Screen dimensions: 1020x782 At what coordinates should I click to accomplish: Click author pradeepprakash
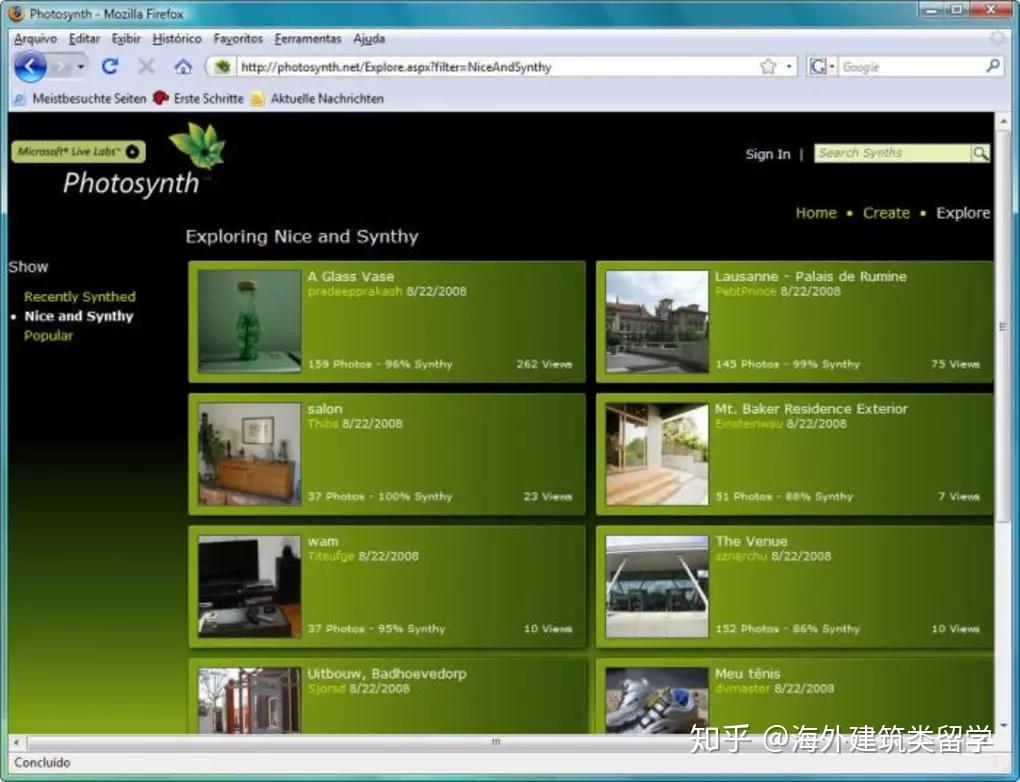[355, 291]
